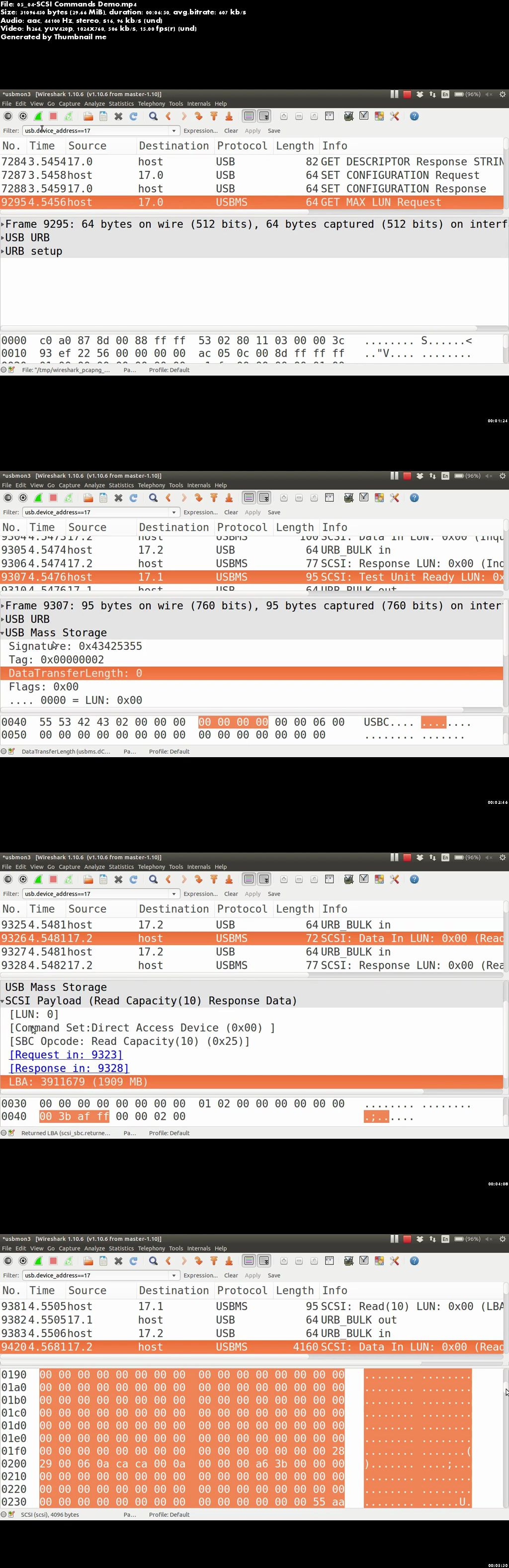Collapse the 'SCSI Payload (Read Capacity(10) Response Data)' node

point(2,1001)
